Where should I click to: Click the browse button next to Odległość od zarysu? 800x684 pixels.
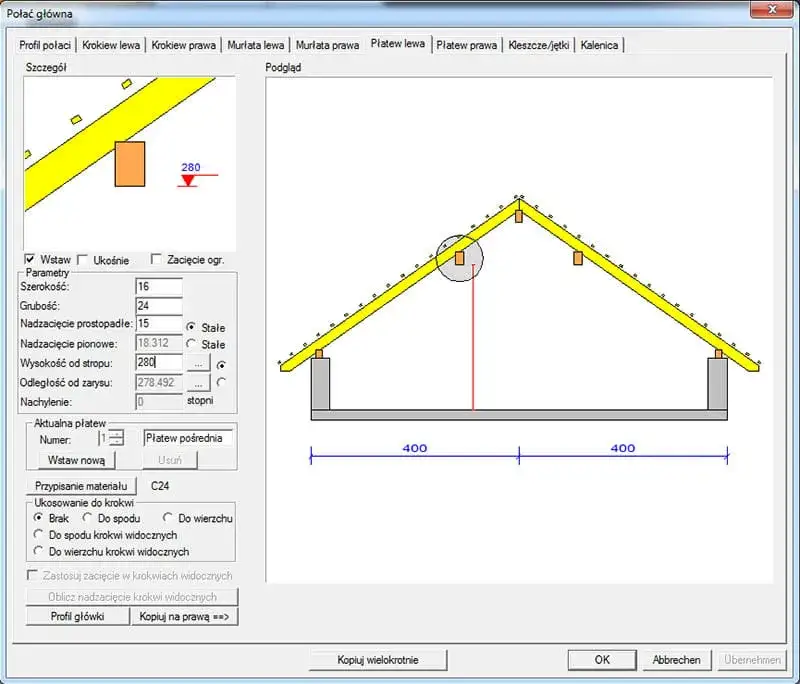click(x=198, y=383)
